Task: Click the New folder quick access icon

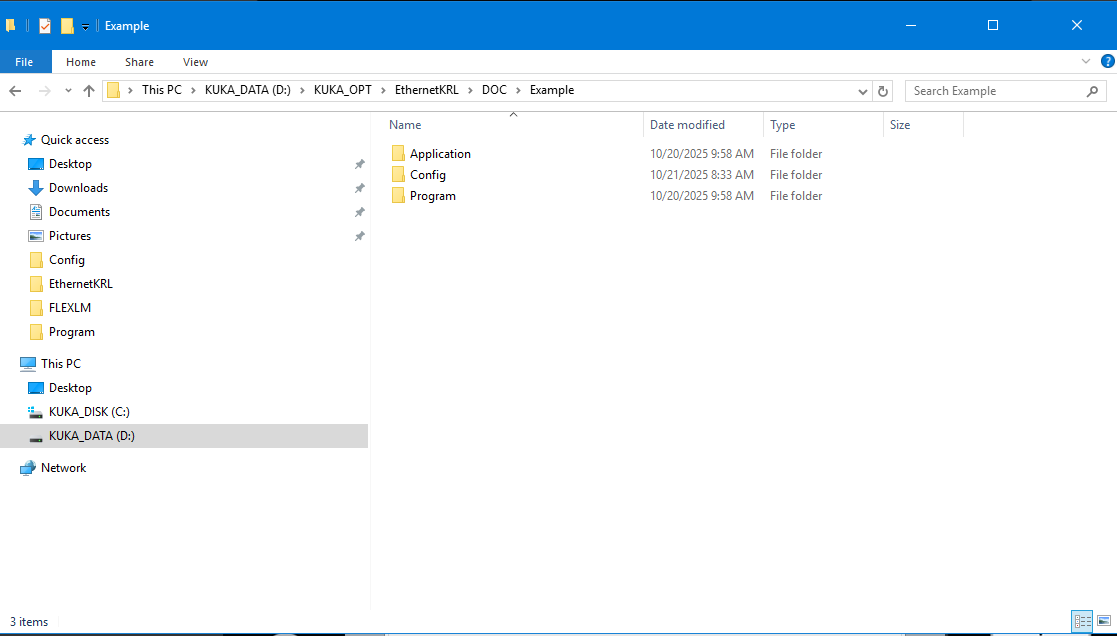Action: pos(67,26)
